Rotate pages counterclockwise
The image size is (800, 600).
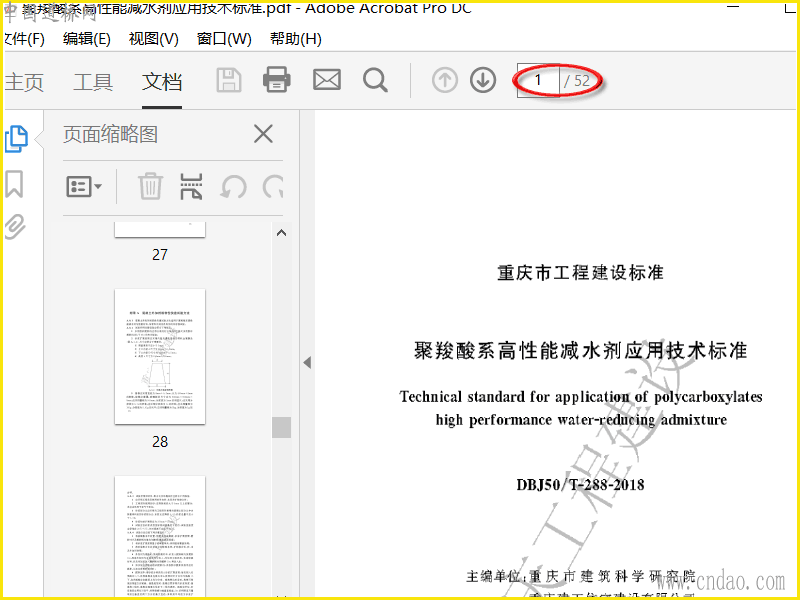coord(233,187)
